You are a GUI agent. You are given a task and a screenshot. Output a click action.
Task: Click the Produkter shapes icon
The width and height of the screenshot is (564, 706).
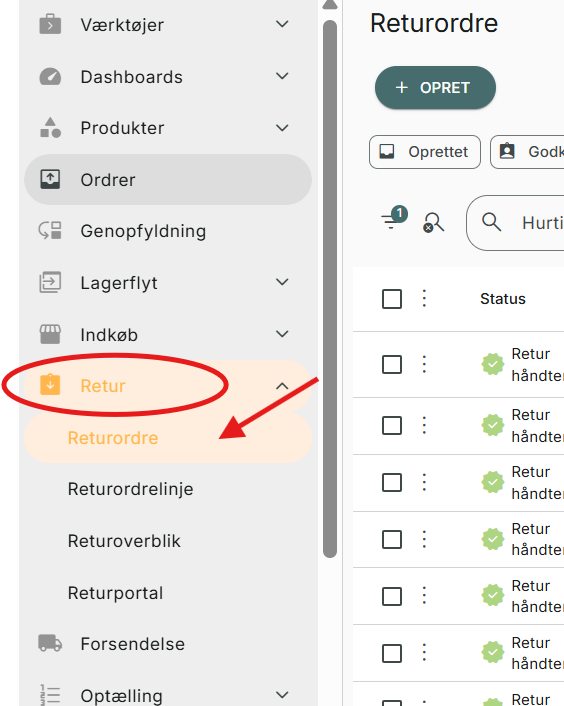point(50,128)
